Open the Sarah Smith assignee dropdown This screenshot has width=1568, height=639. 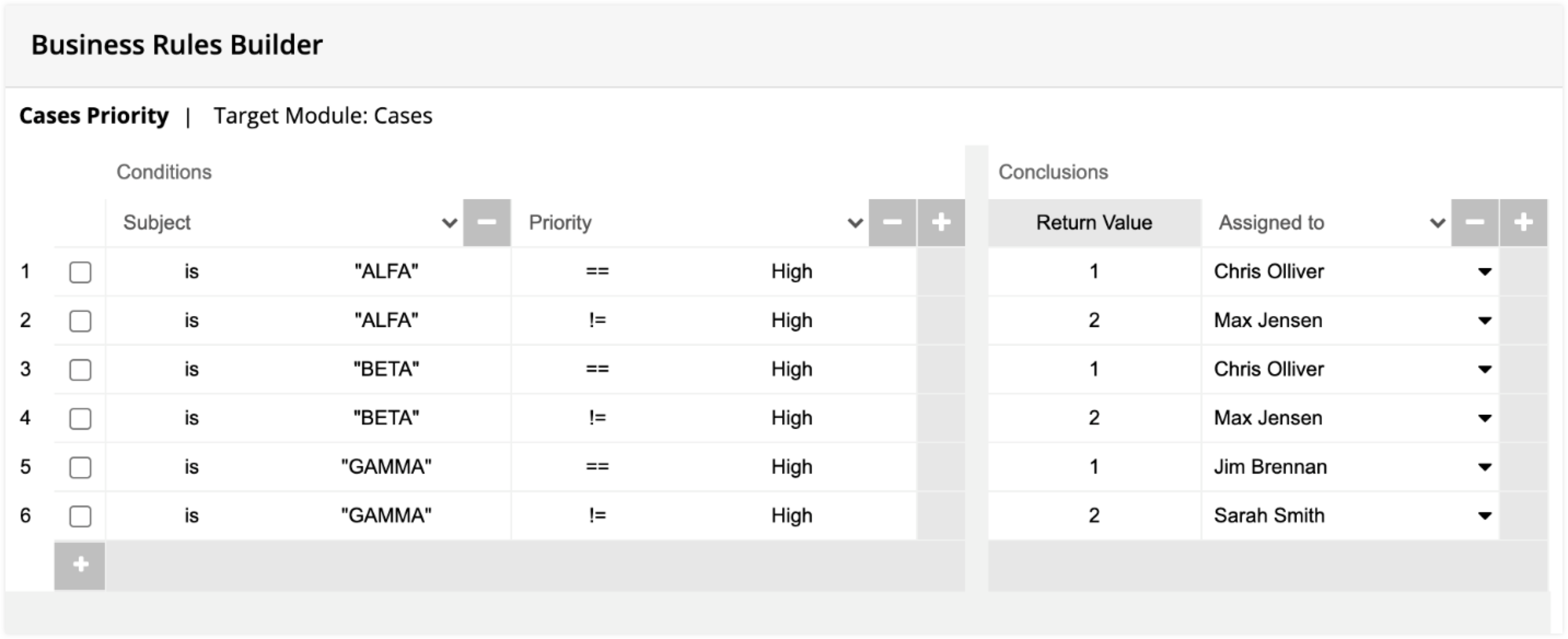1484,516
